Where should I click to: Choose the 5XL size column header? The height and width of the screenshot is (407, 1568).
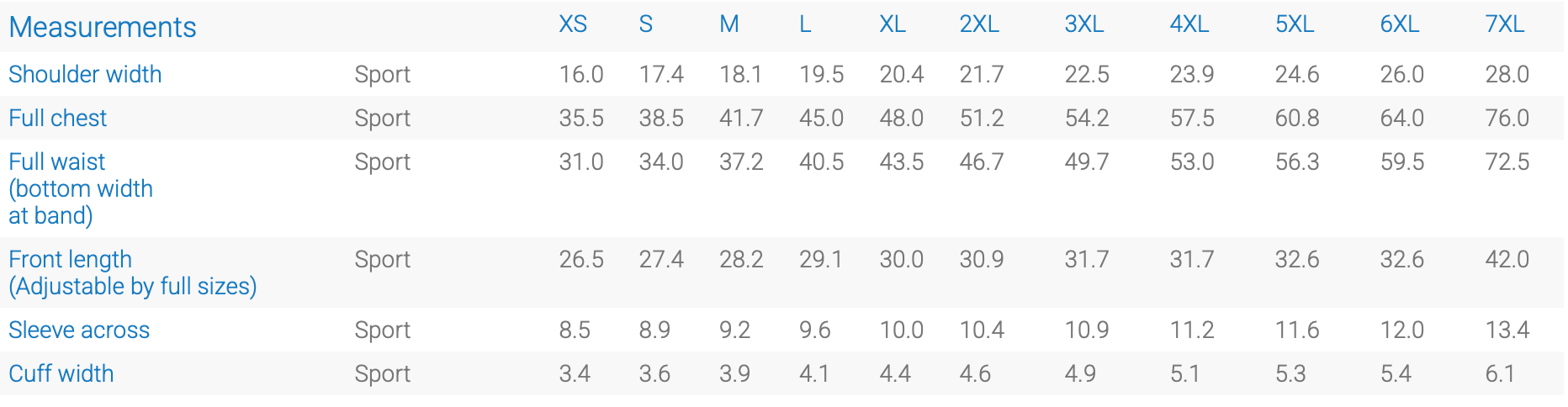coord(1295,24)
